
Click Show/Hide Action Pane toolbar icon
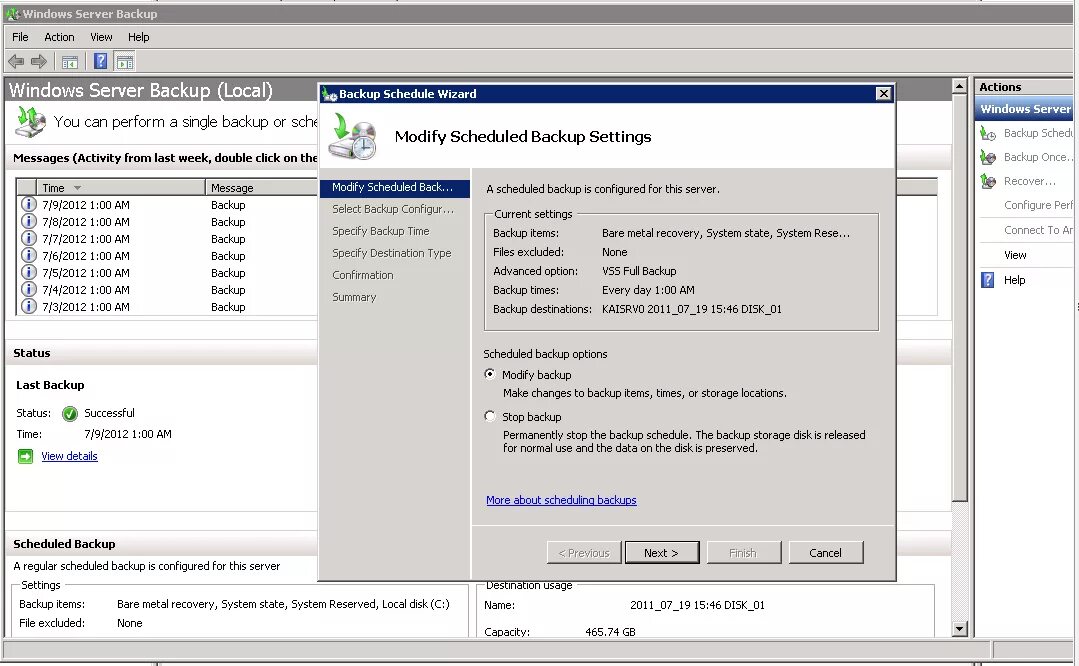click(125, 62)
